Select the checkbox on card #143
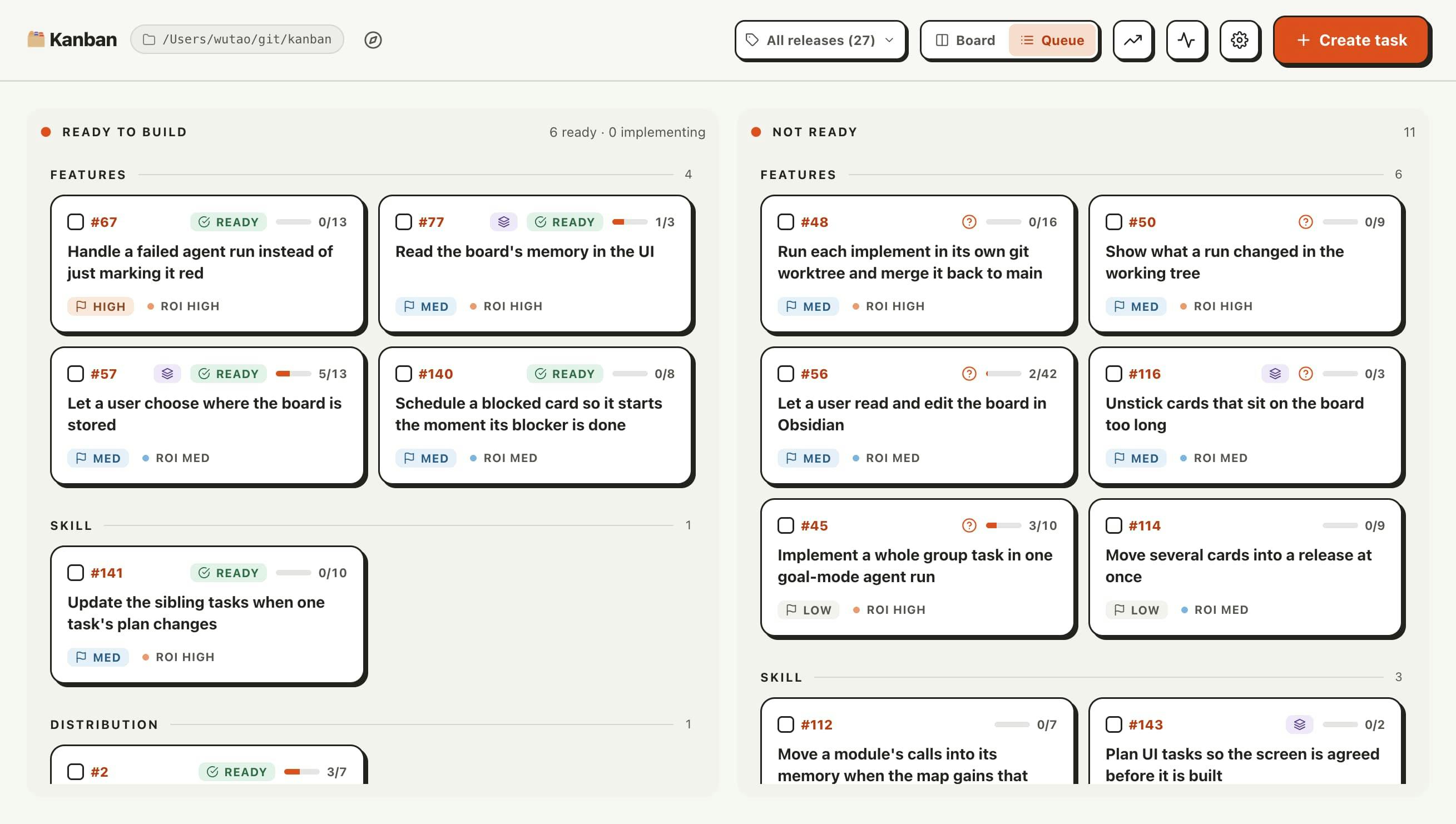The image size is (1456, 824). pyautogui.click(x=1114, y=724)
